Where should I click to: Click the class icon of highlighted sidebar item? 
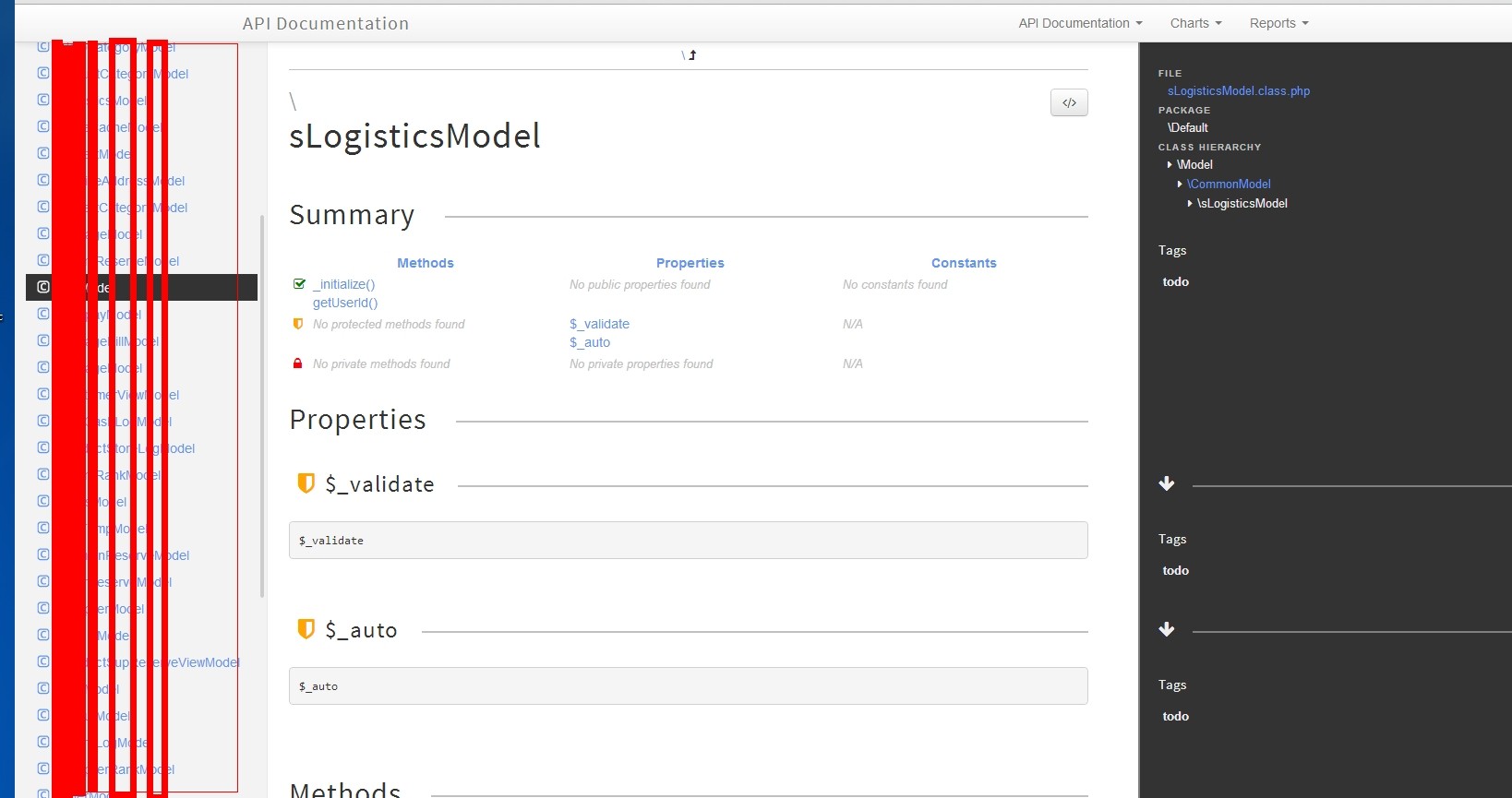click(43, 287)
